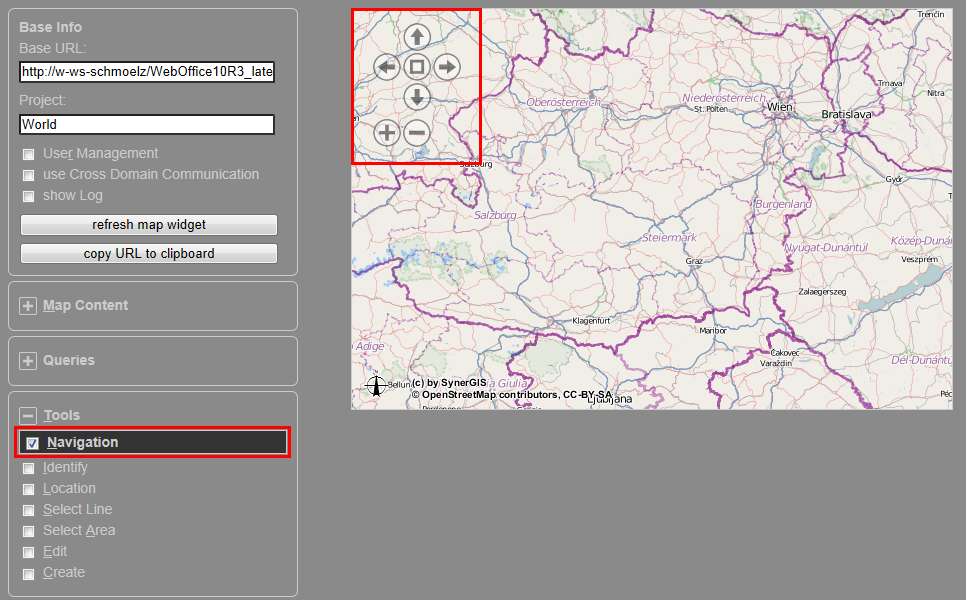
Task: Disable the Navigation tool
Action: [x=31, y=441]
